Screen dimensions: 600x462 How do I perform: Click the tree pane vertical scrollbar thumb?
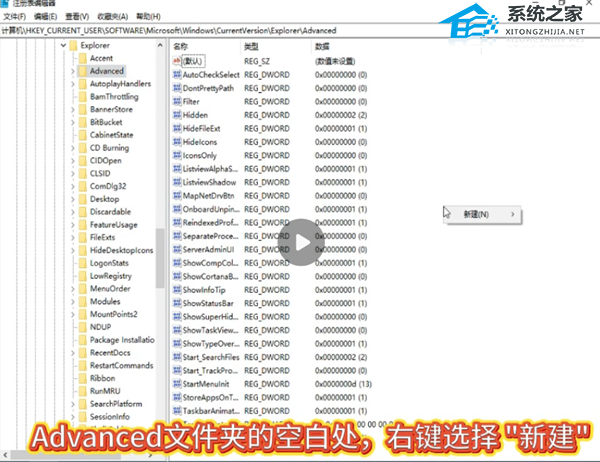click(x=160, y=258)
